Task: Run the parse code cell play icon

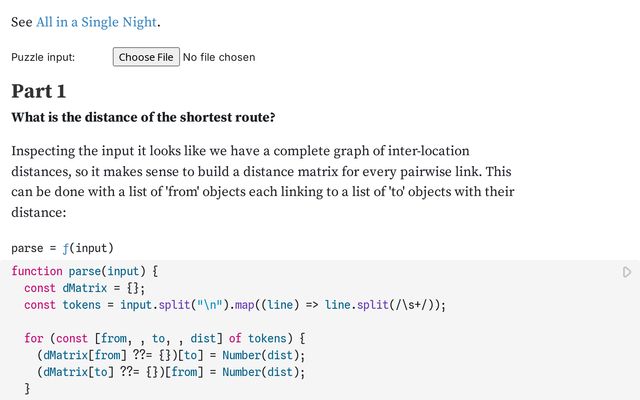Action: 626,272
